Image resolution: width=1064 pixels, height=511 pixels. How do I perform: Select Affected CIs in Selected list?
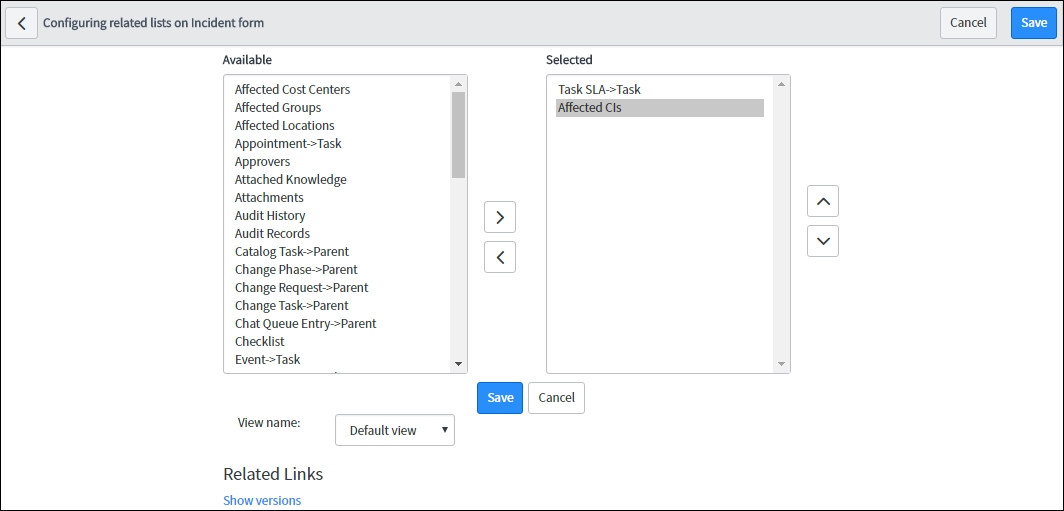pyautogui.click(x=660, y=108)
